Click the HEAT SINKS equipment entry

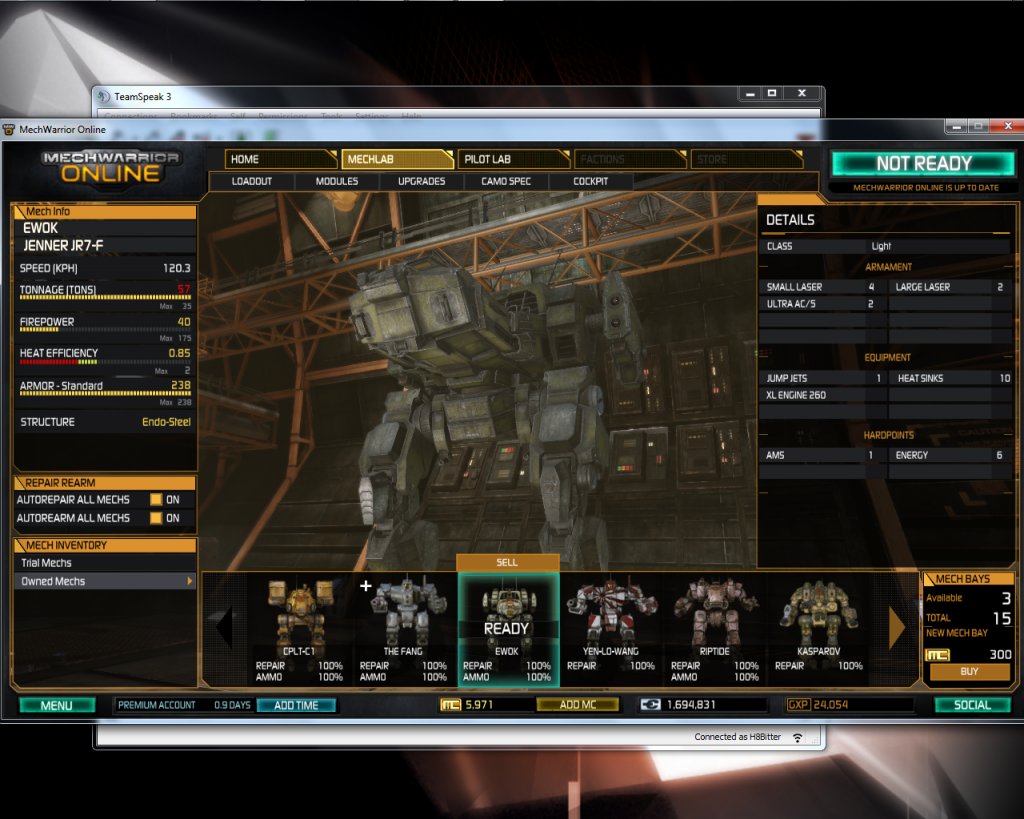[x=950, y=378]
